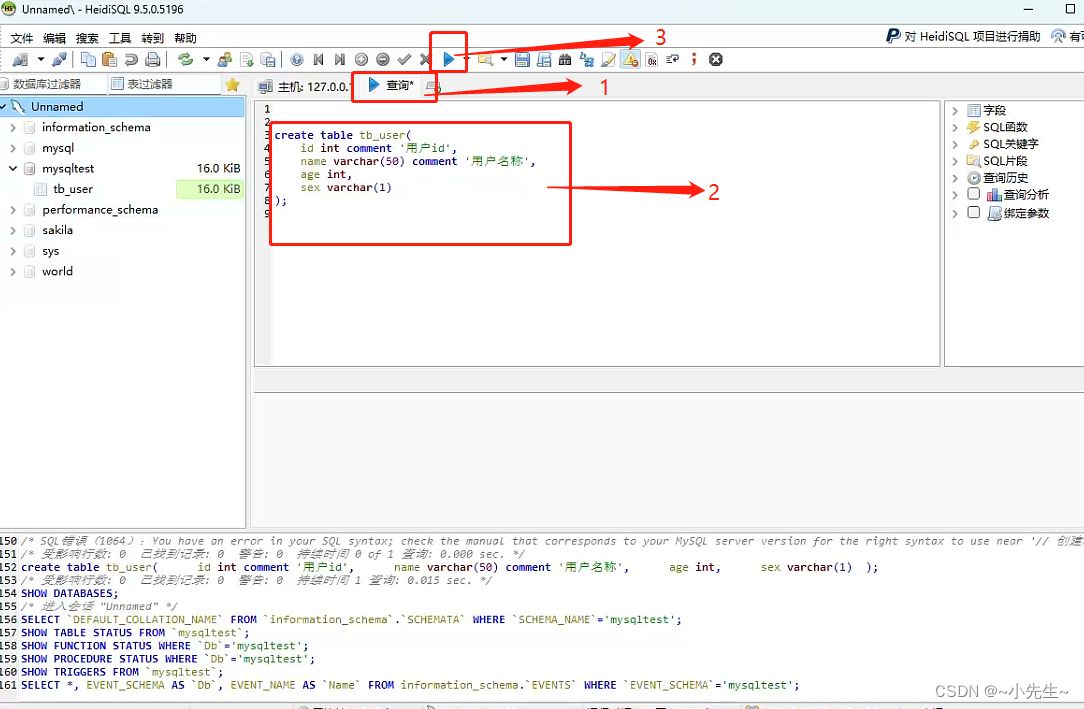Screen dimensions: 1084x709
Task: Expand the information_schema database node
Action: [x=12, y=128]
